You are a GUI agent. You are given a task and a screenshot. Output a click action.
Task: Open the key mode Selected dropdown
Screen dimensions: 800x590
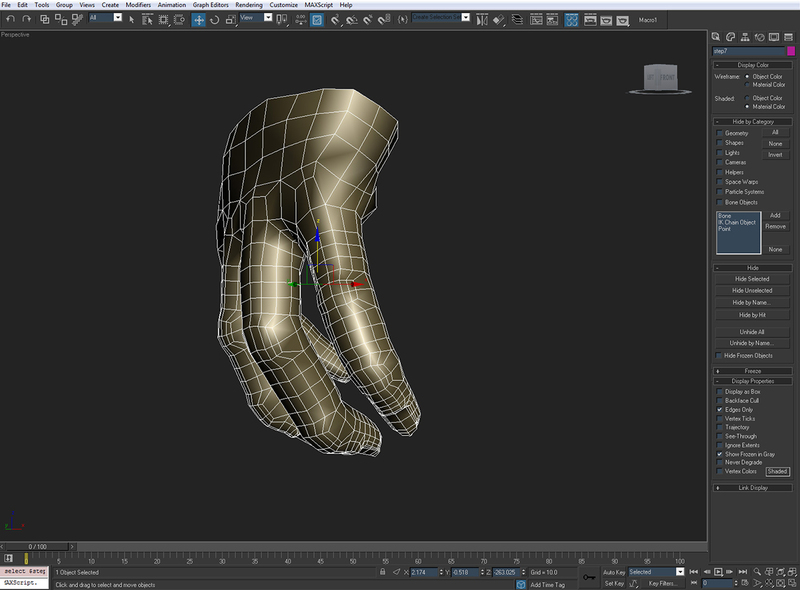tap(680, 572)
